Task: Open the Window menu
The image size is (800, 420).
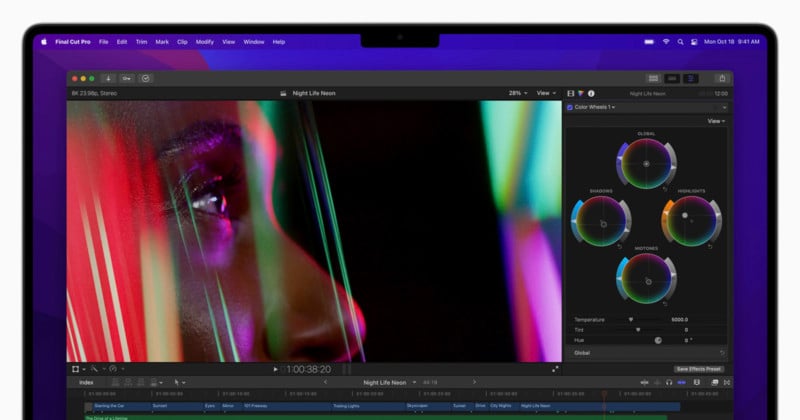Action: (254, 42)
